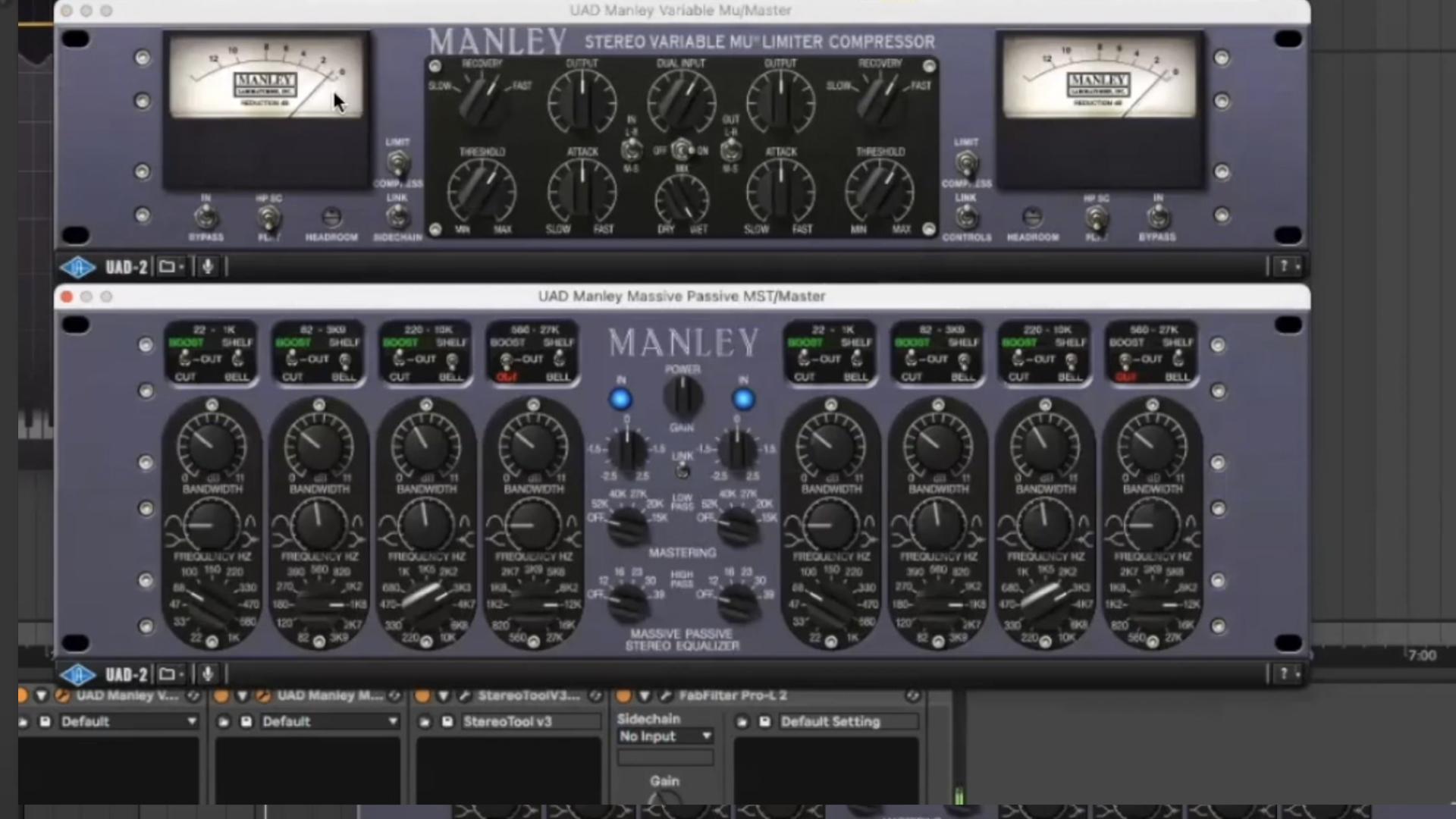The image size is (1456, 819).
Task: Click microphone icon in Variable Mu toolbar
Action: pos(207,267)
